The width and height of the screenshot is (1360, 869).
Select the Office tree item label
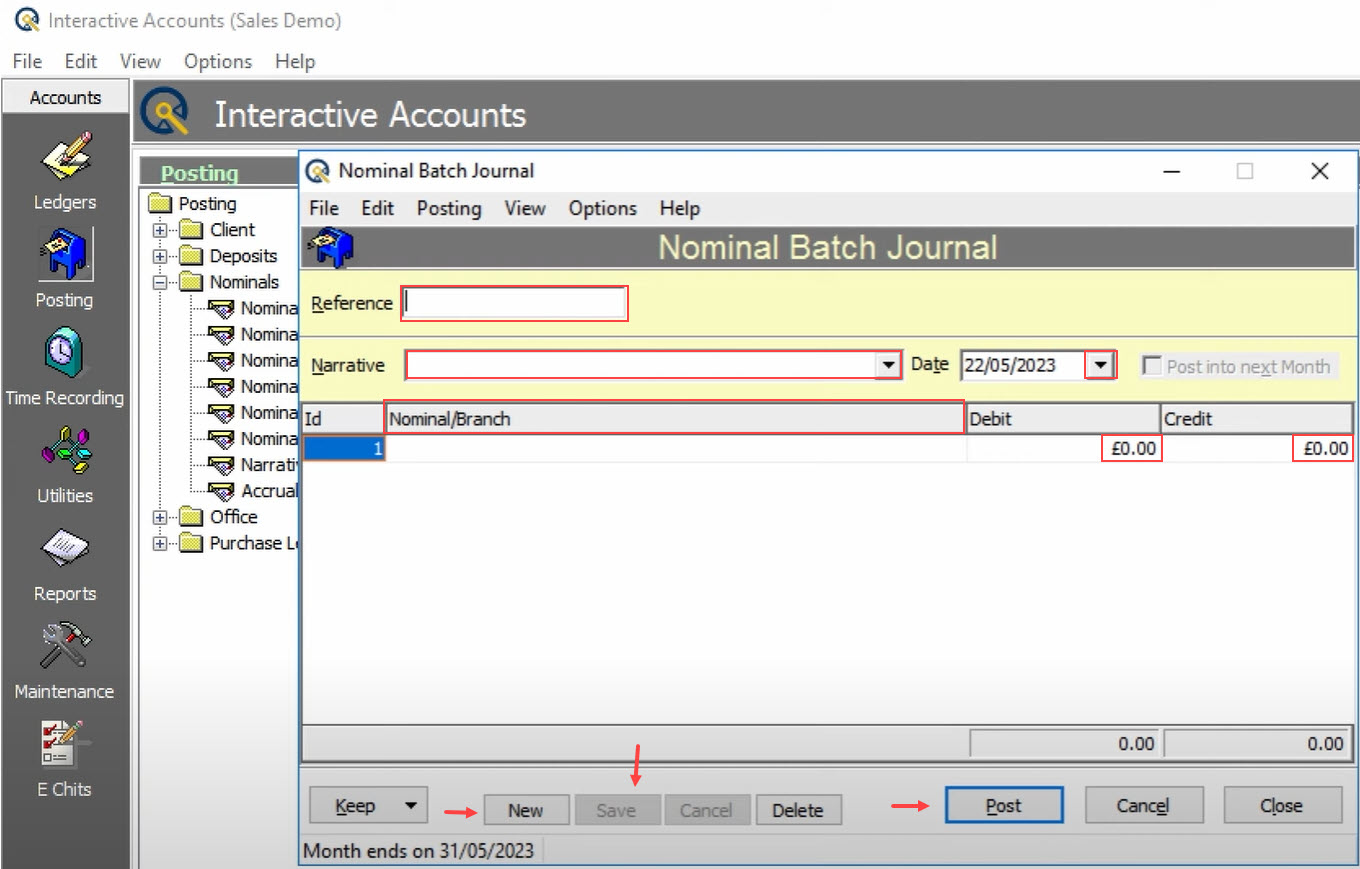tap(234, 517)
